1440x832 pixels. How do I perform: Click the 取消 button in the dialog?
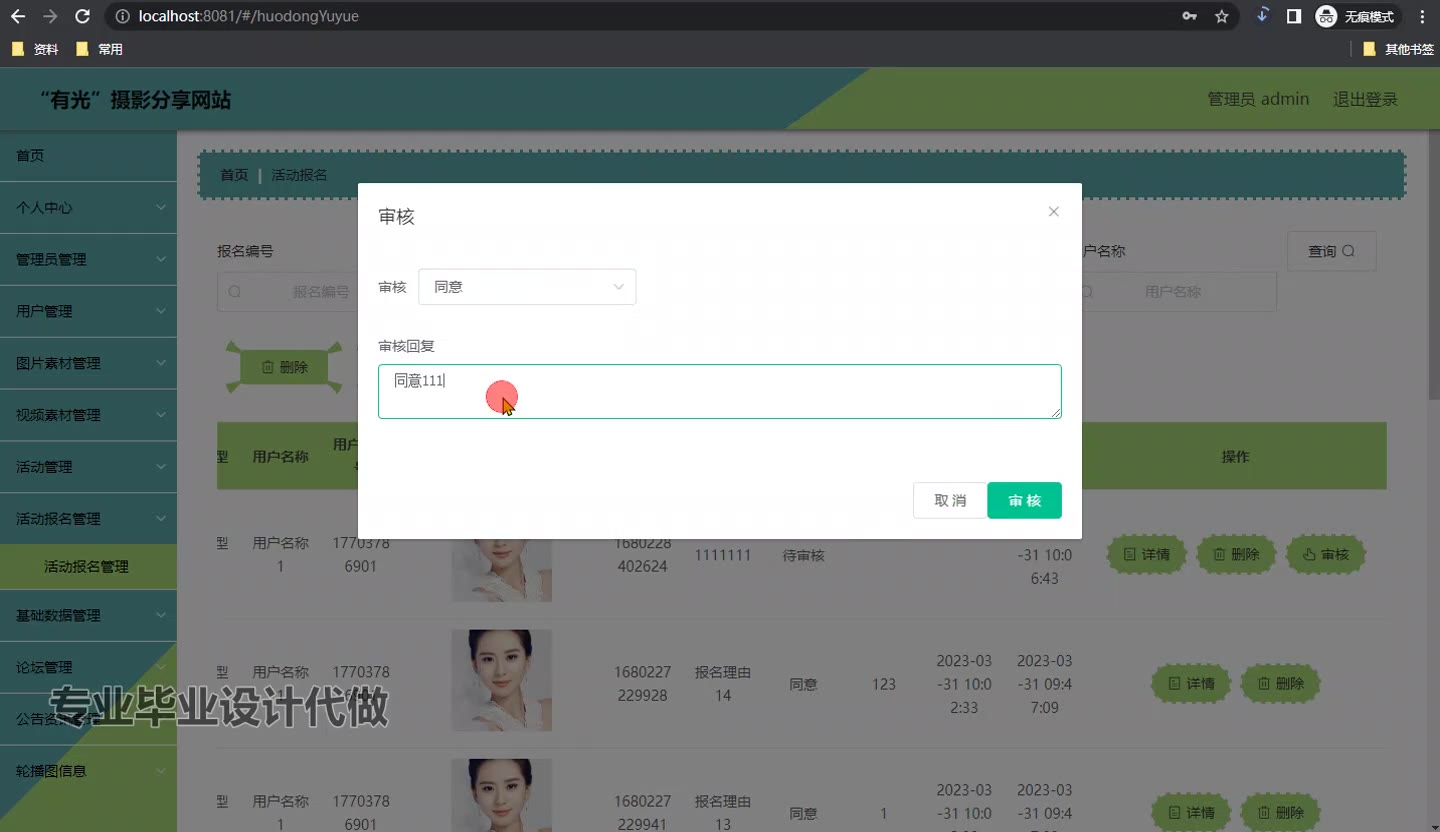point(950,501)
